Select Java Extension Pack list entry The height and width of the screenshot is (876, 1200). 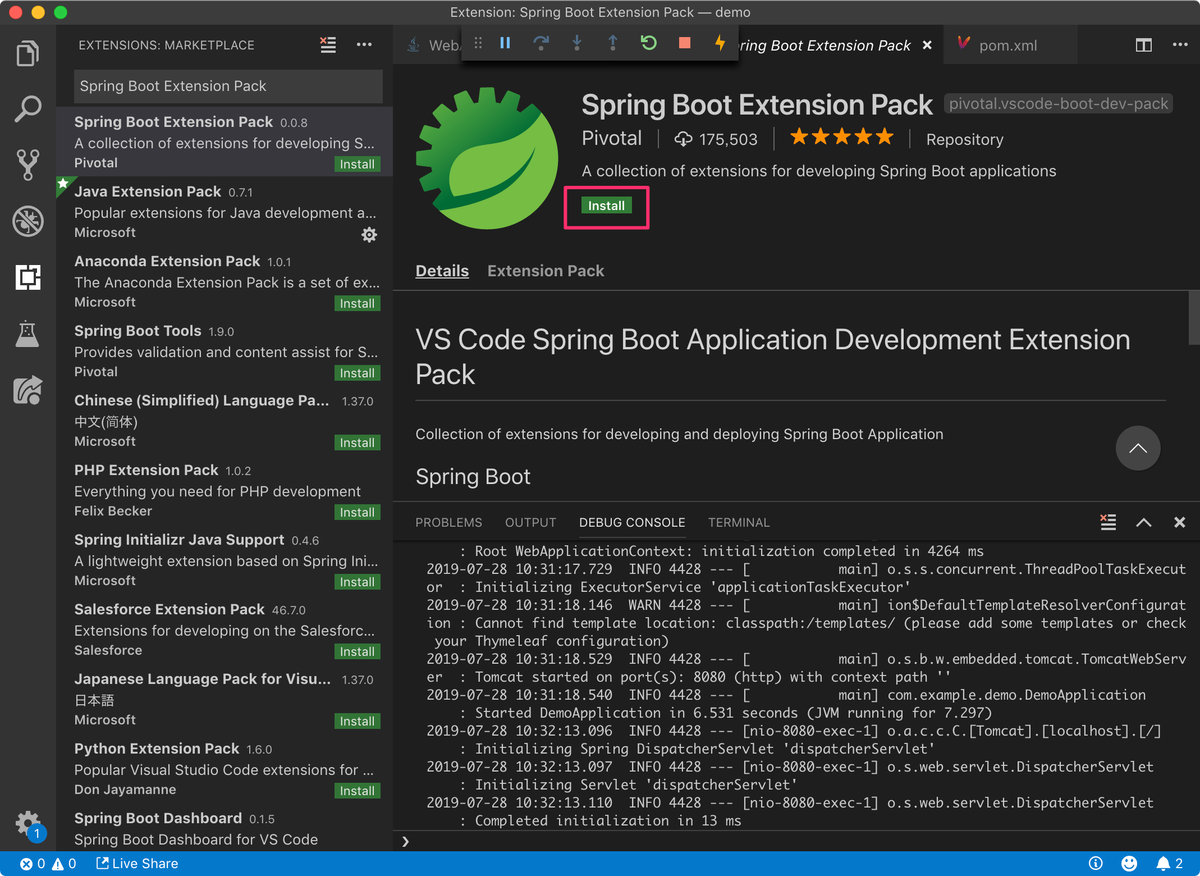point(225,212)
